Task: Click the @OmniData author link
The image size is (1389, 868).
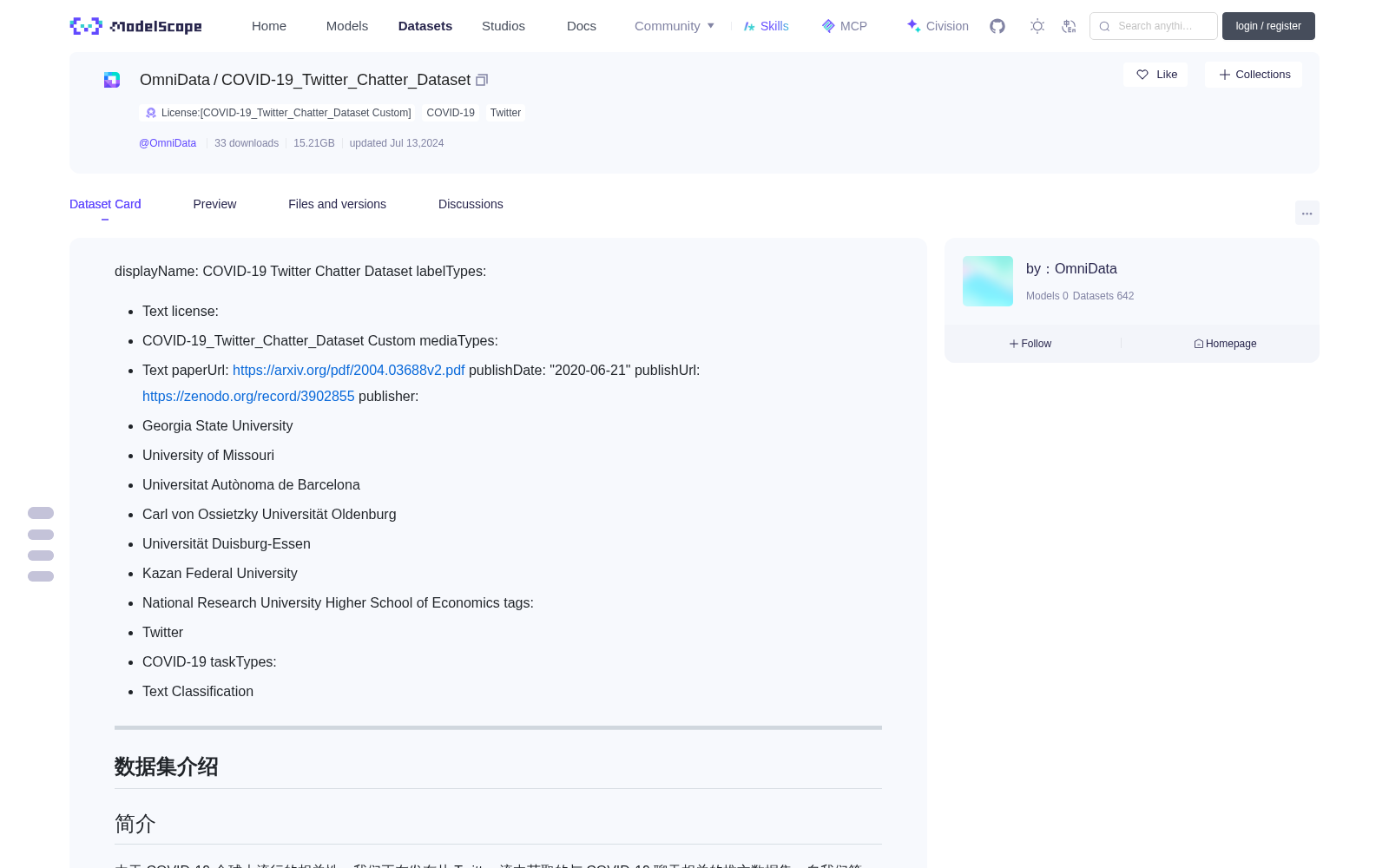Action: [168, 143]
